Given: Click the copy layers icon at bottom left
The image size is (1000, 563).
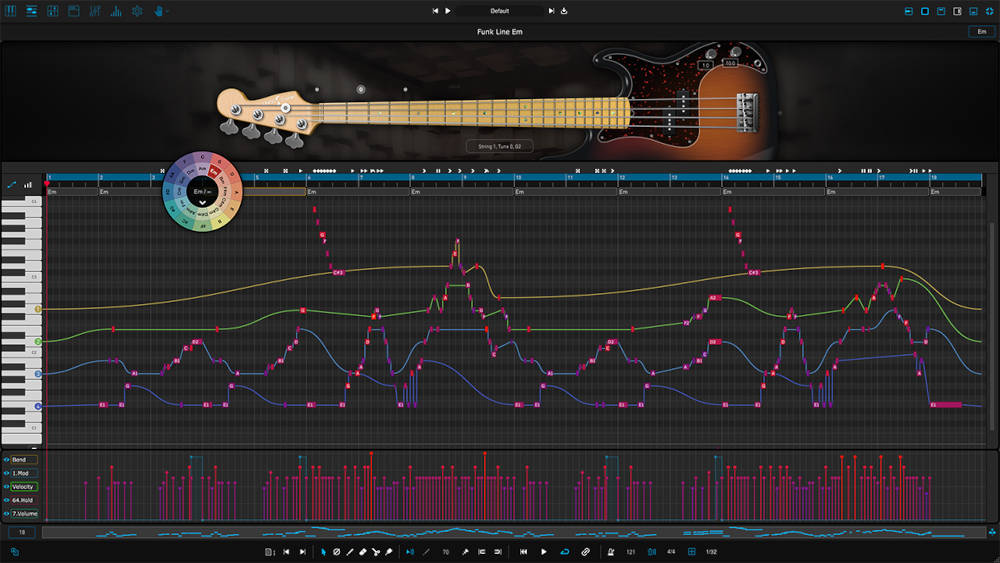Looking at the screenshot, I should click(x=14, y=552).
